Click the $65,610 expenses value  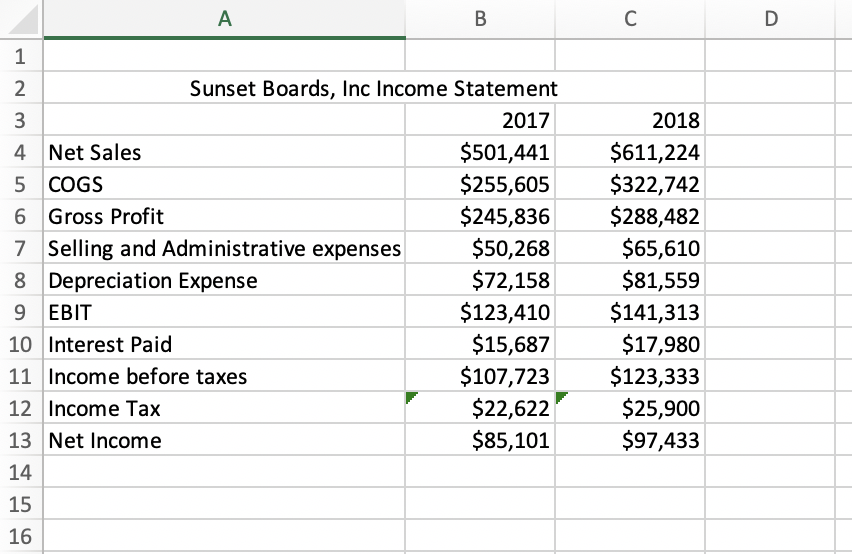630,248
